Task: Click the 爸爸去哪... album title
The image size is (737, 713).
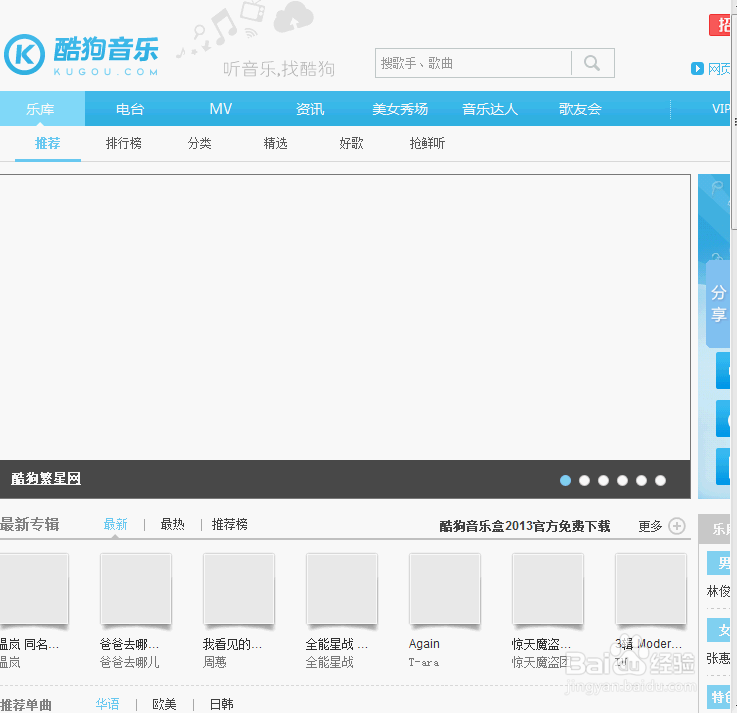Action: point(129,644)
